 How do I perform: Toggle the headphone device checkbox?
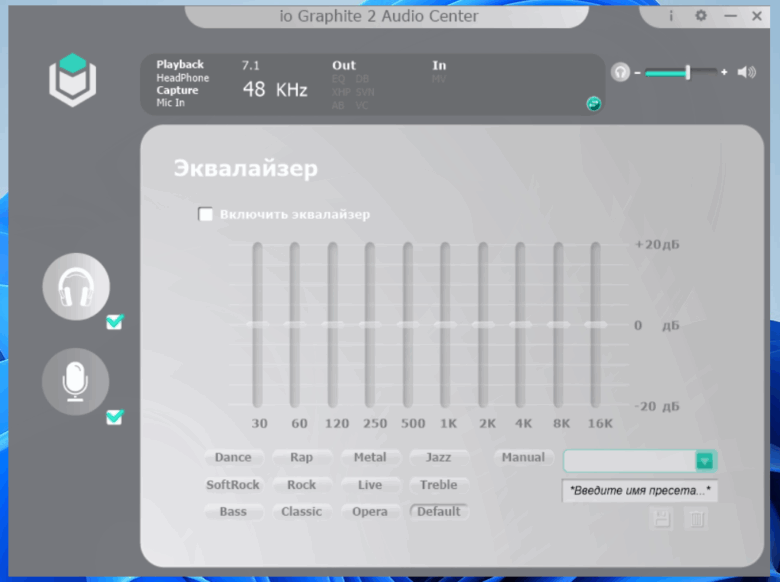(x=115, y=322)
